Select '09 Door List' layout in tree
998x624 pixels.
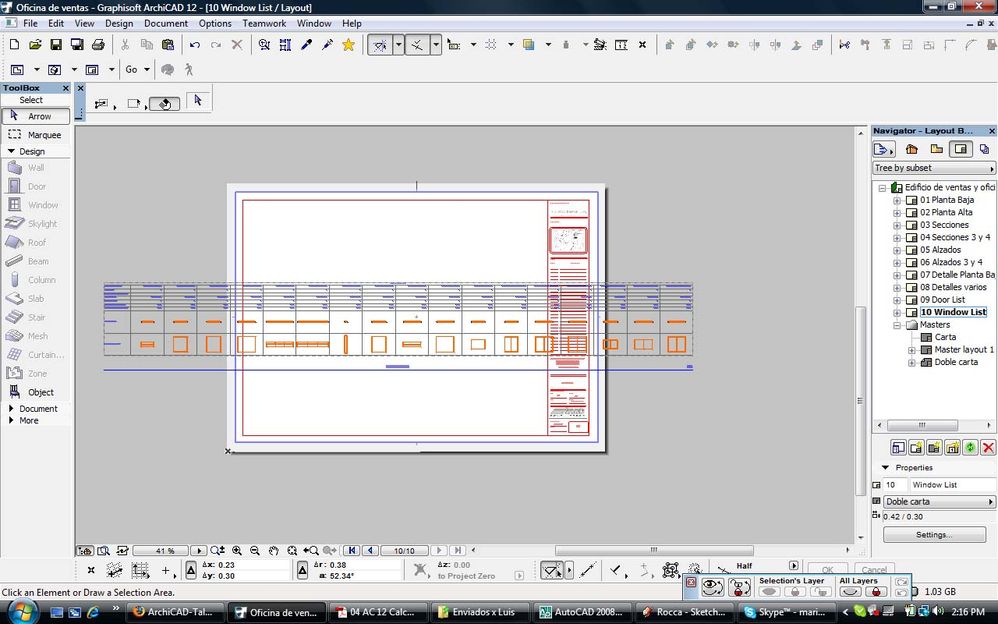[x=942, y=300]
